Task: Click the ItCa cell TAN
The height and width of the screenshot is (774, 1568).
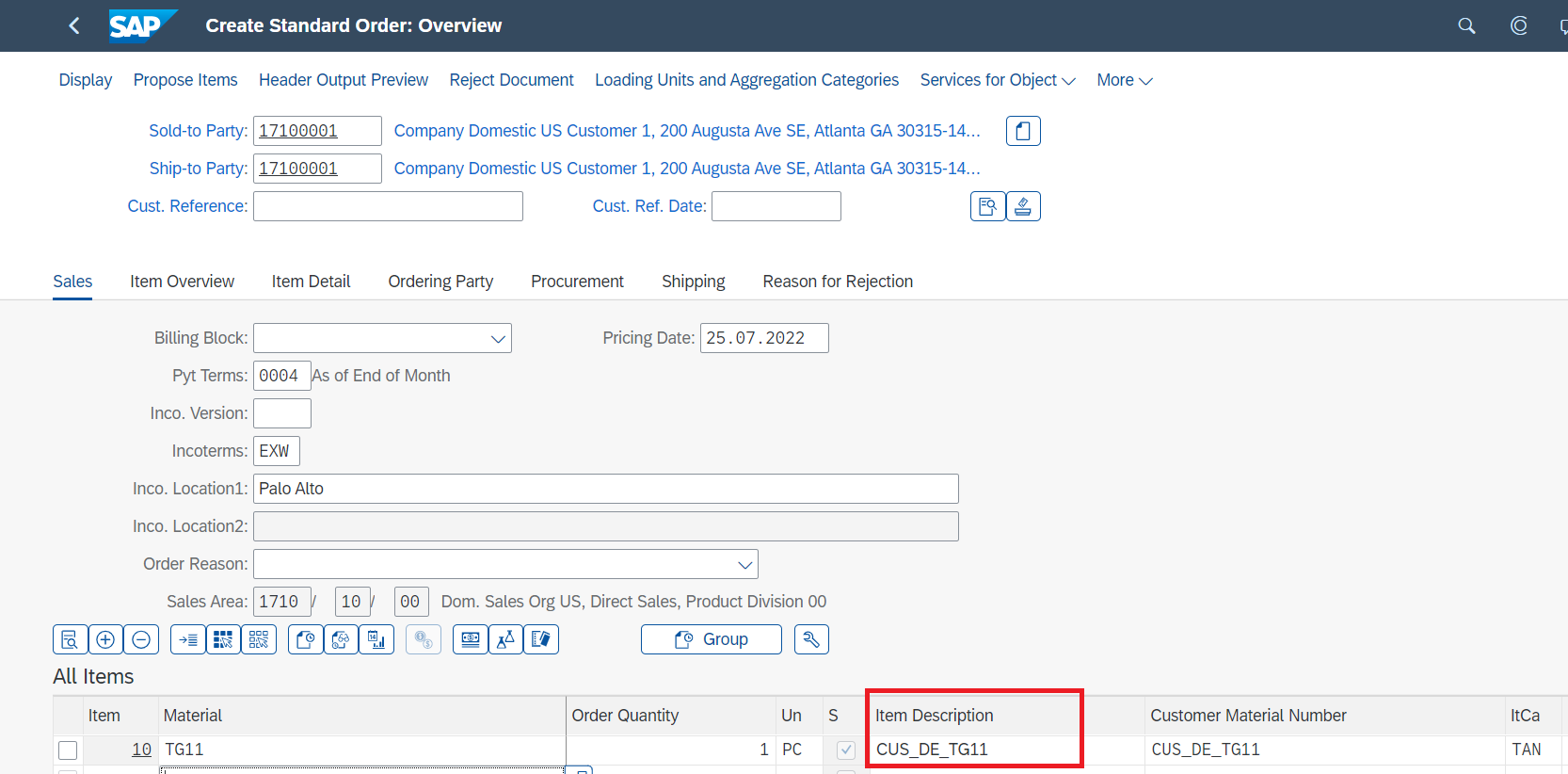Action: click(x=1533, y=750)
